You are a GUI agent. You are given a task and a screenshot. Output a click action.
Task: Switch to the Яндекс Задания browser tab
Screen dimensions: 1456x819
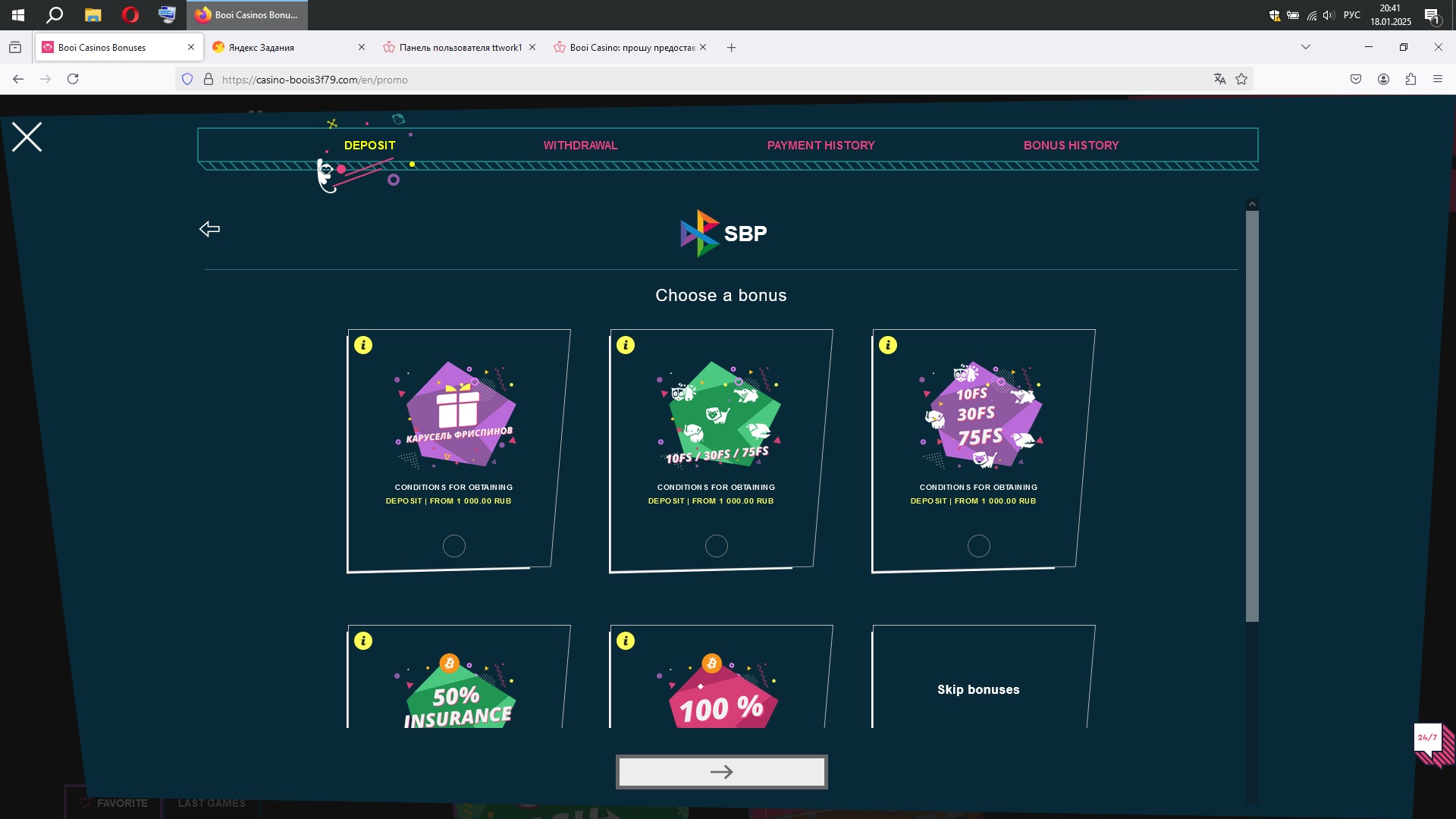click(x=287, y=47)
